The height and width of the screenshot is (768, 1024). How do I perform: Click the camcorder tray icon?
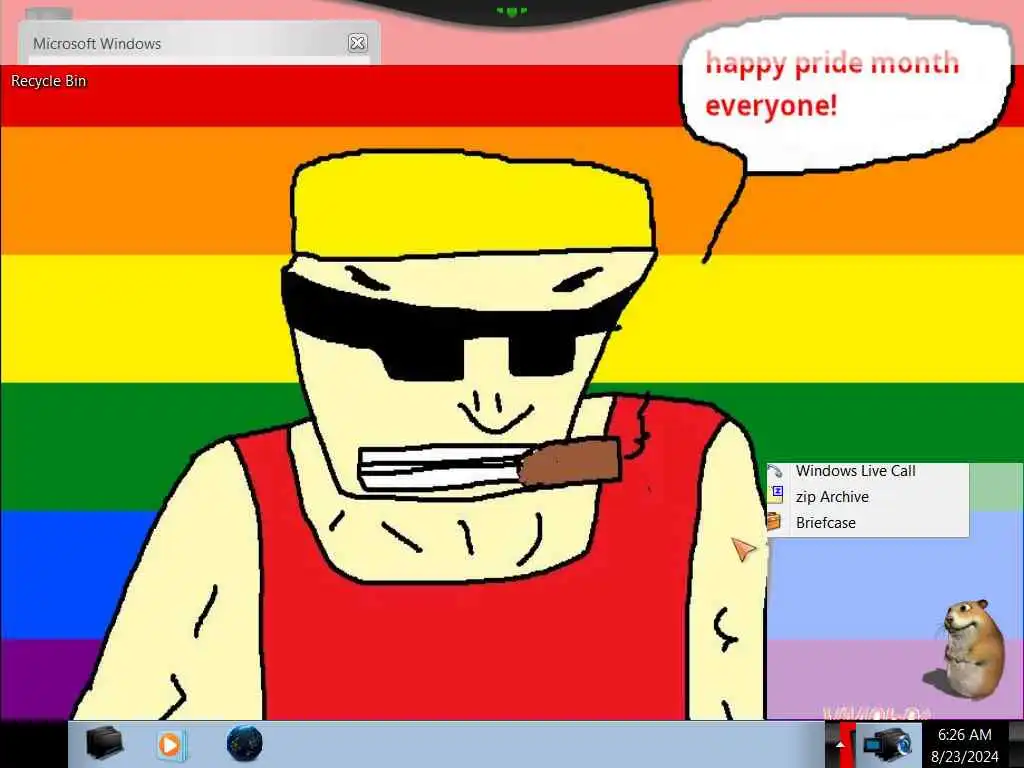pos(887,744)
